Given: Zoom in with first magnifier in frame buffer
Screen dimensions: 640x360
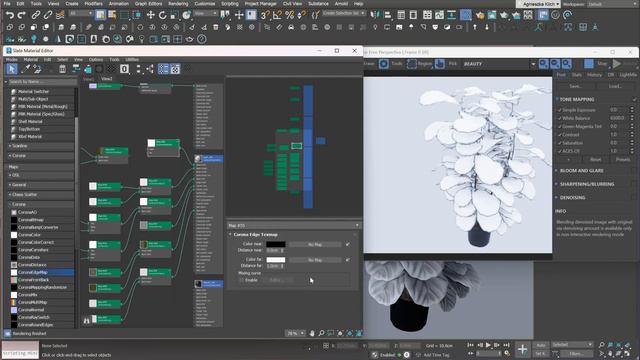Looking at the screenshot, I should pyautogui.click(x=544, y=64).
